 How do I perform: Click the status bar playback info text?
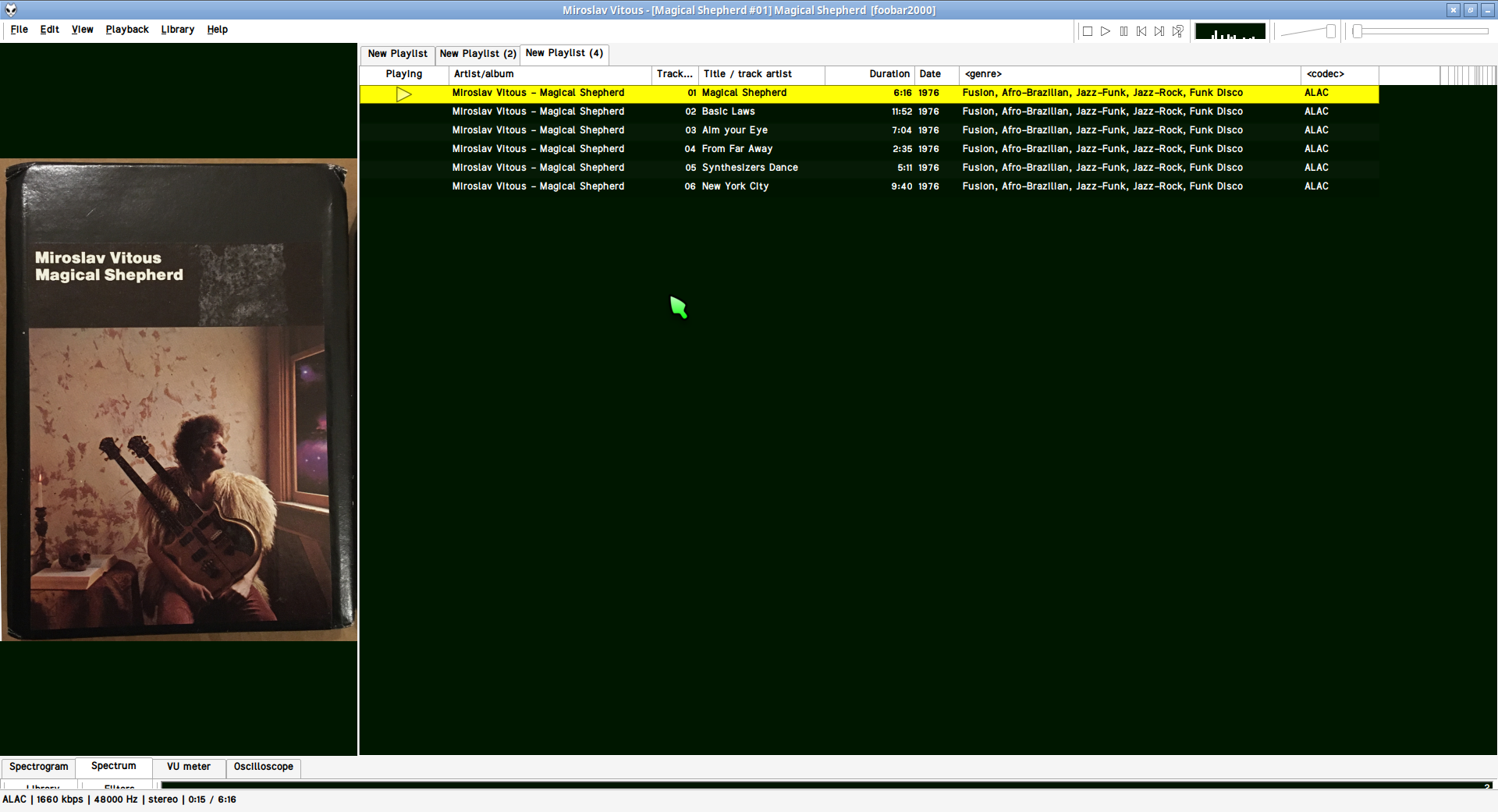(x=119, y=800)
